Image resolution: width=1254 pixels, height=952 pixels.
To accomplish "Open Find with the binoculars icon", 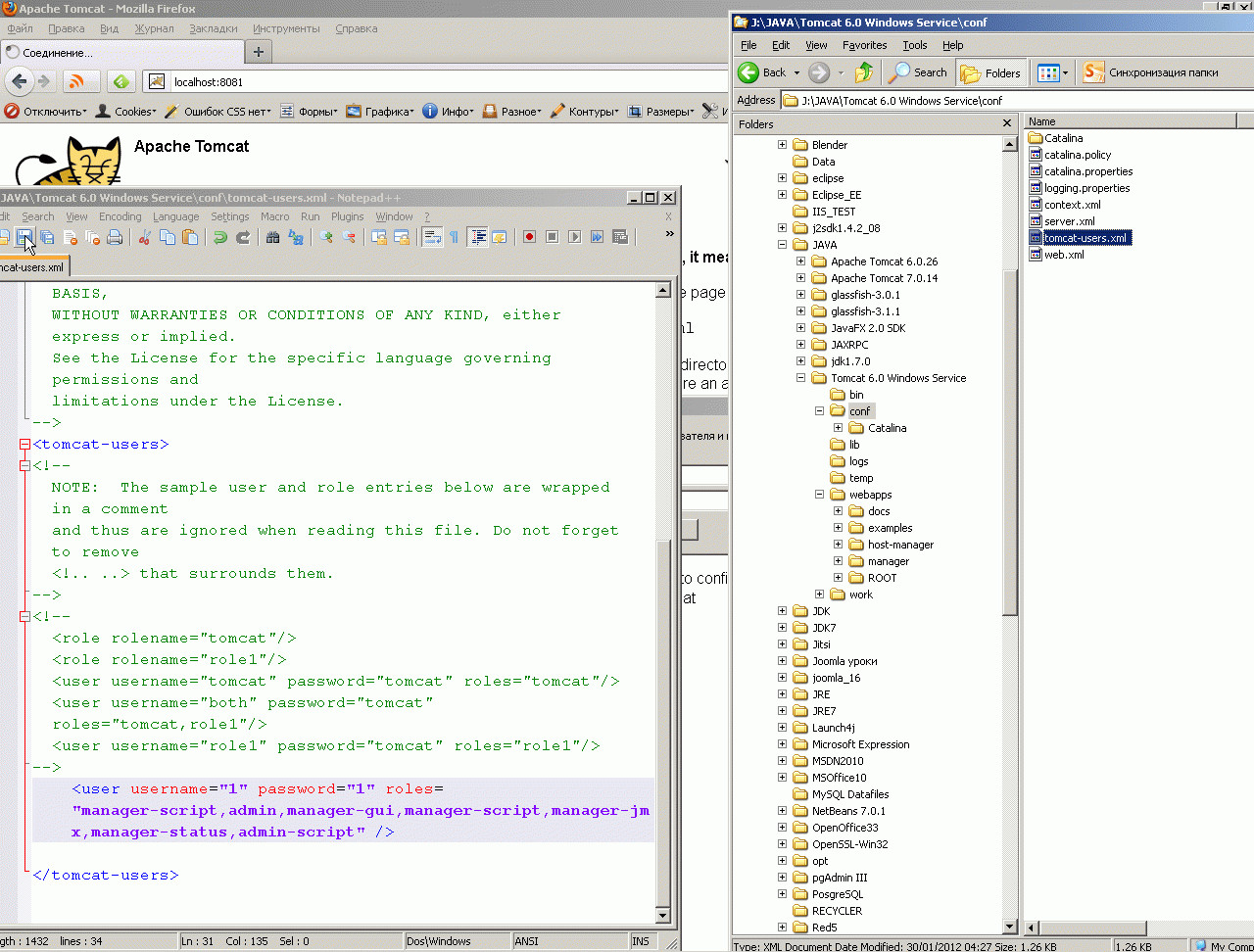I will click(273, 237).
